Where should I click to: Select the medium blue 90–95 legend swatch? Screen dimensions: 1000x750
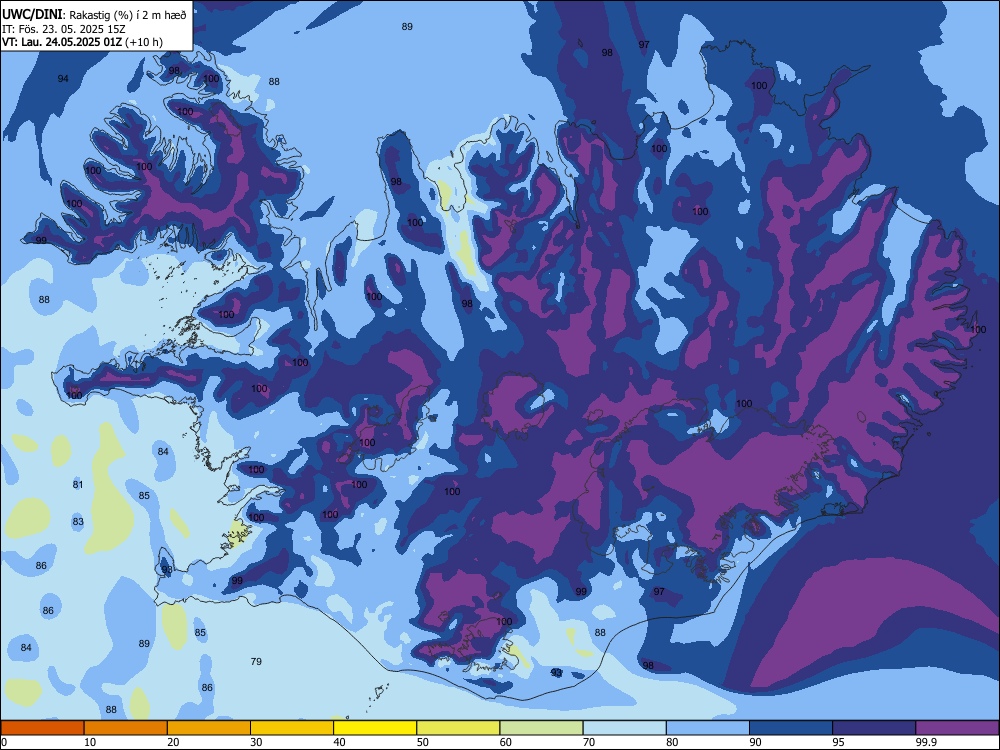(x=791, y=728)
